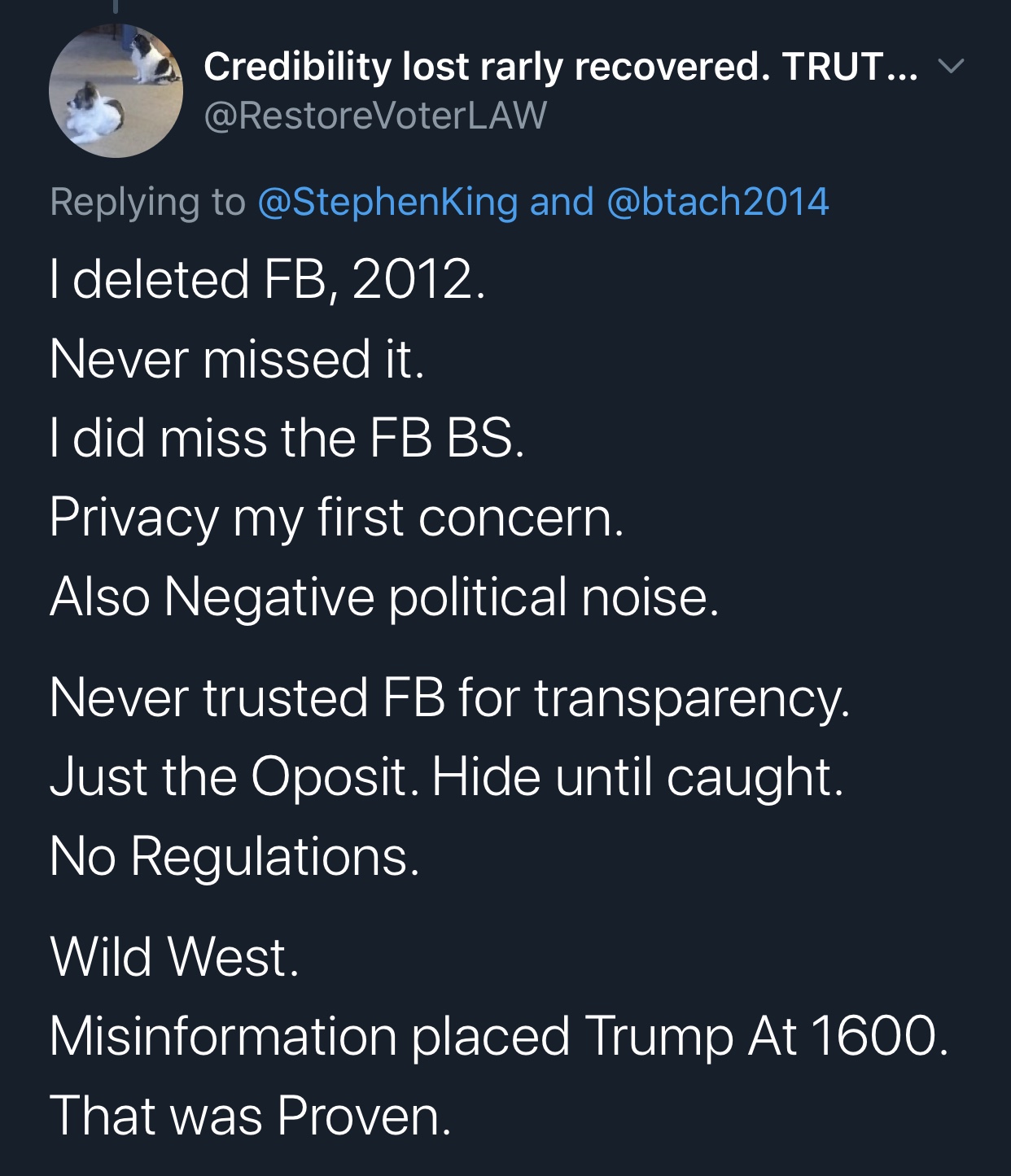Viewport: 1011px width, 1176px height.
Task: Click 'Just the Oposit. Hide until caught.'
Action: tap(446, 776)
